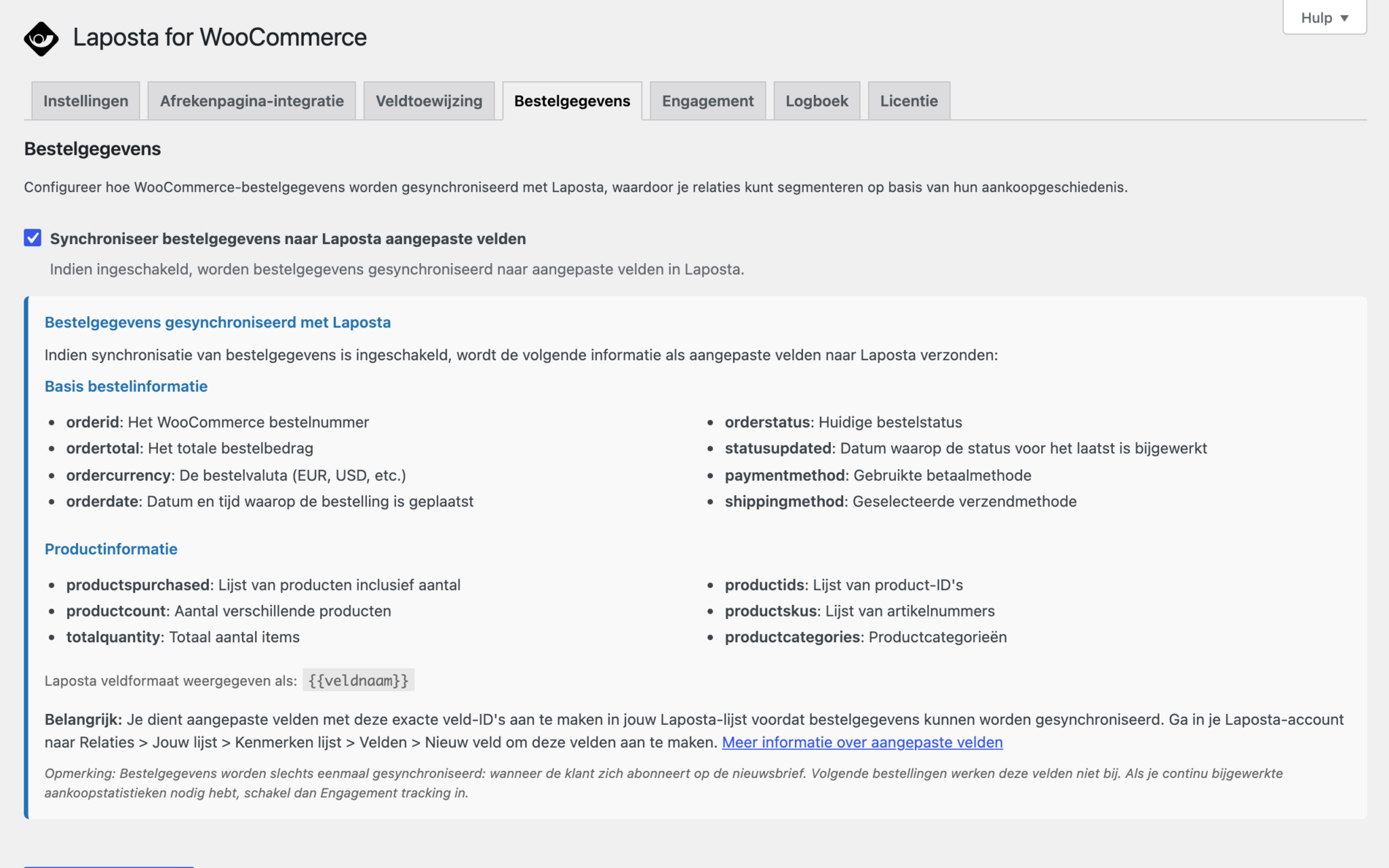Click the Hulp dropdown arrow

1344,18
